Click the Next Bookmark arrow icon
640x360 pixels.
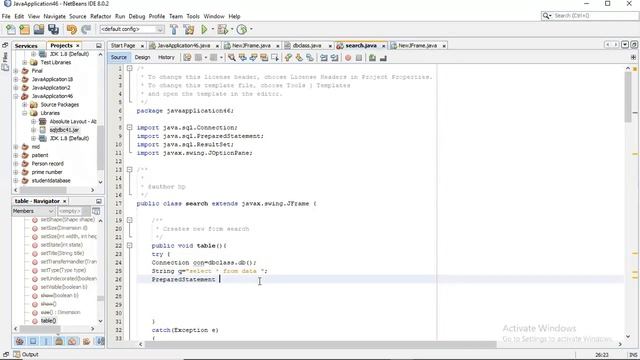click(299, 58)
